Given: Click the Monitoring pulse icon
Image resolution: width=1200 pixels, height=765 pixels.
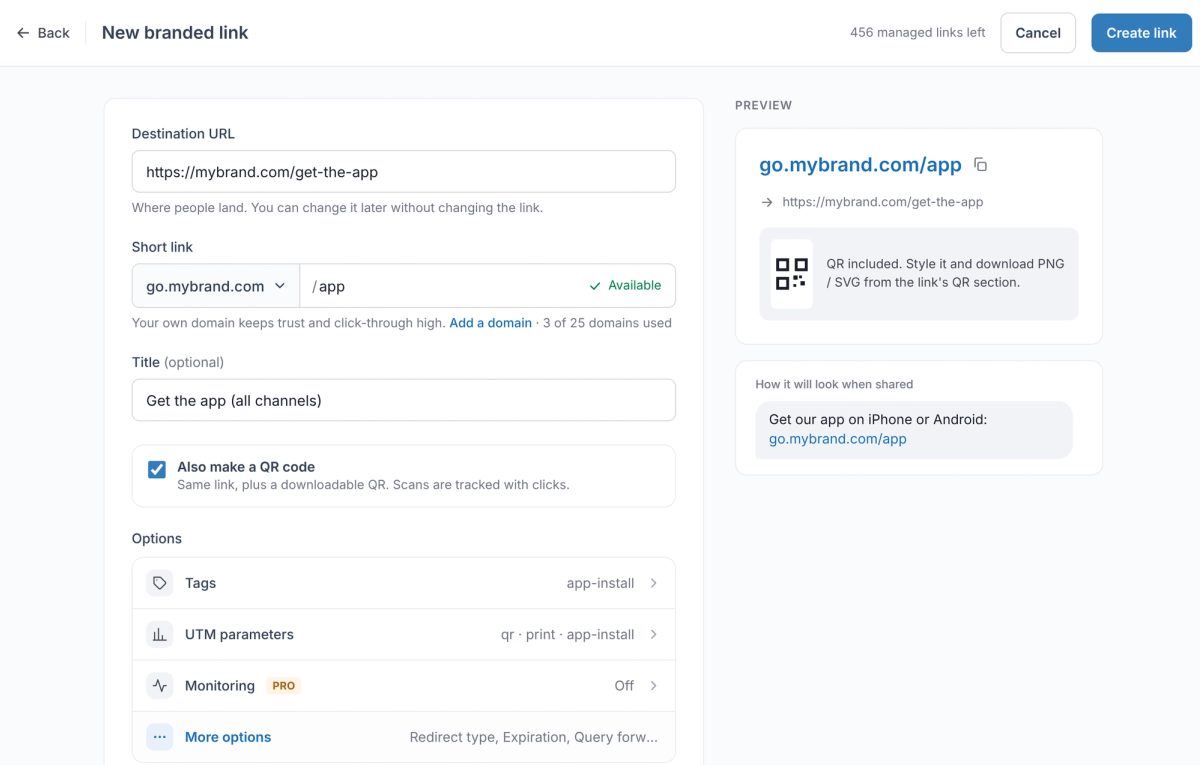Looking at the screenshot, I should click(x=159, y=686).
